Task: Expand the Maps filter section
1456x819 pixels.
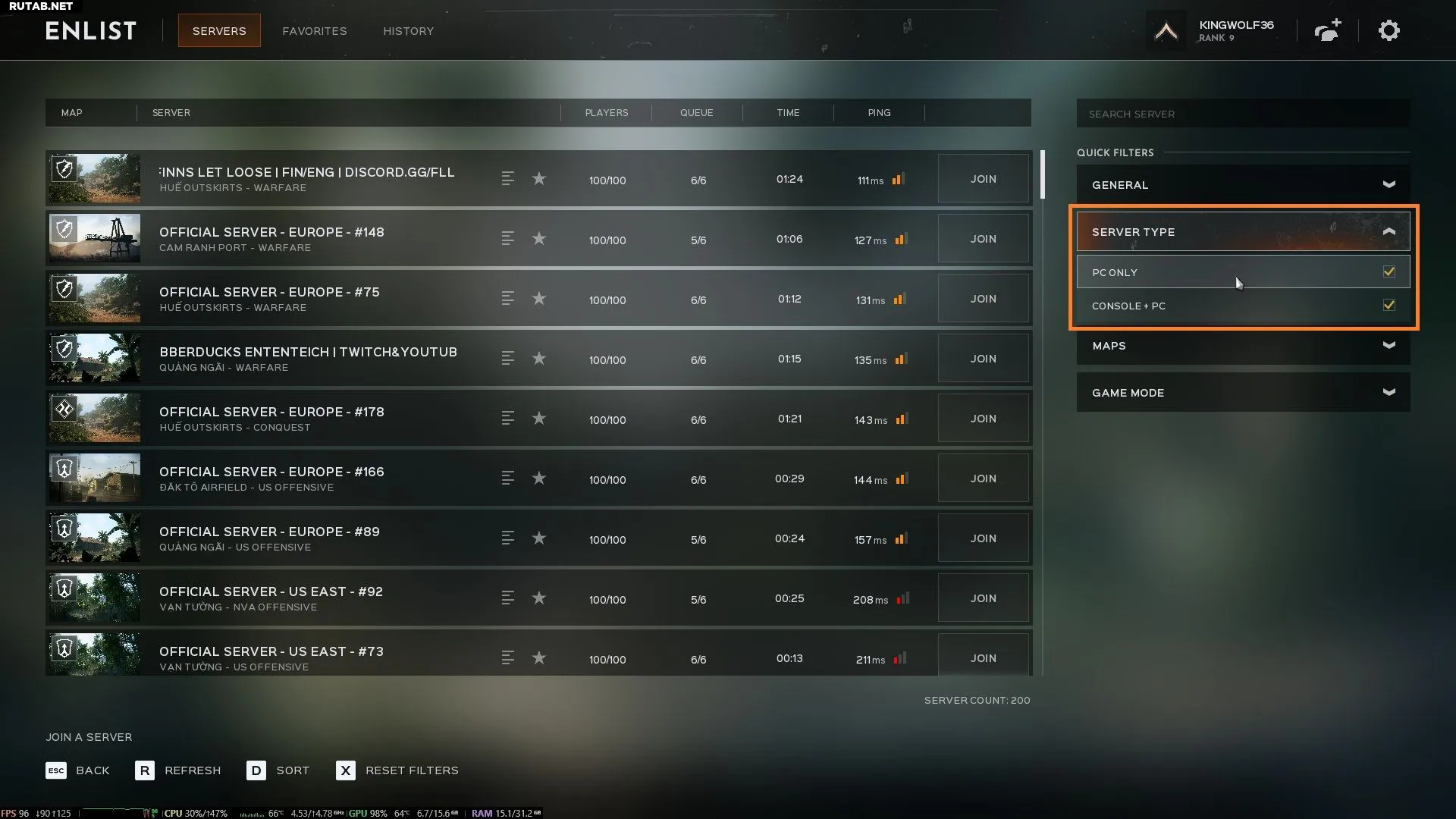Action: tap(1243, 345)
